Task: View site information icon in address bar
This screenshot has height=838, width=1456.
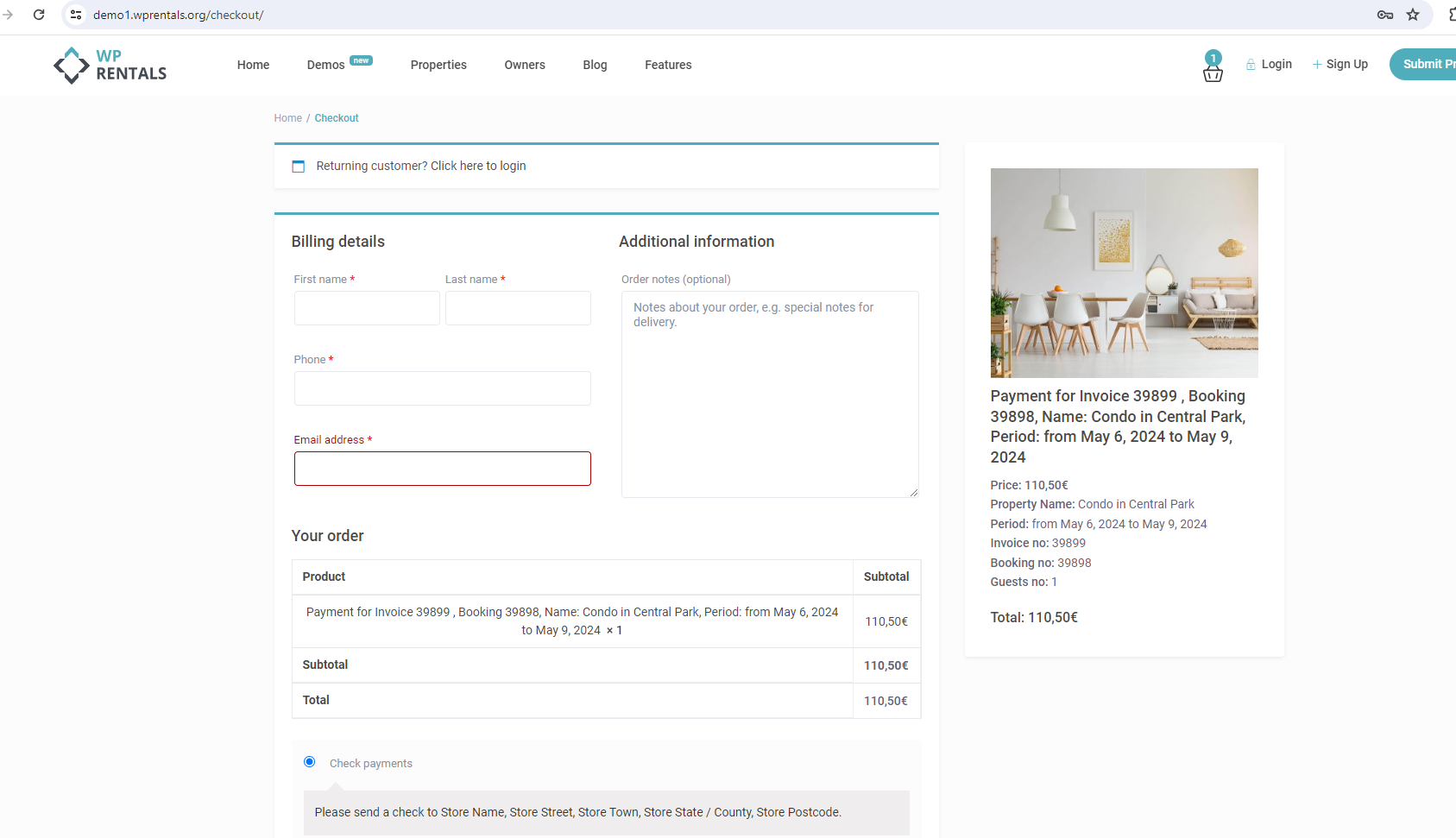Action: [76, 15]
